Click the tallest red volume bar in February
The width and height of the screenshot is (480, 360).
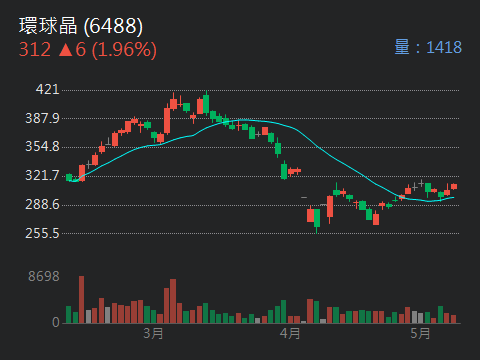[x=81, y=300]
